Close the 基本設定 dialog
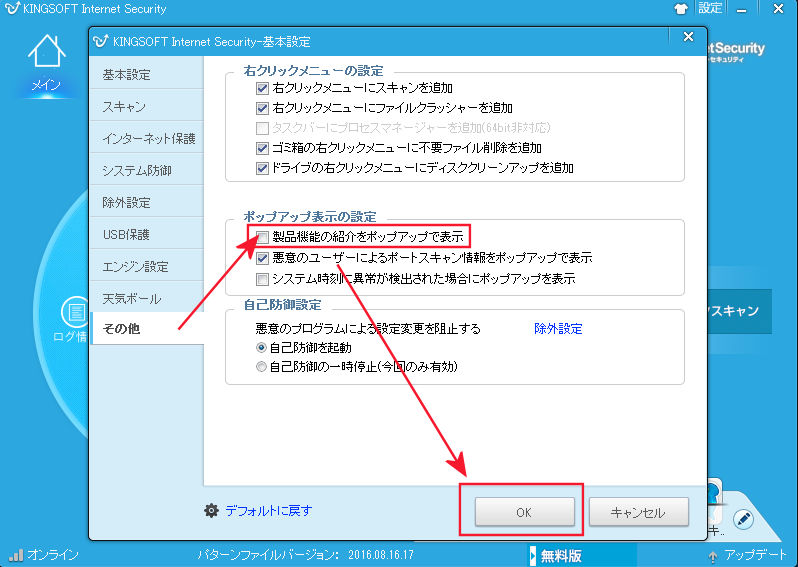798x567 pixels. (x=688, y=37)
